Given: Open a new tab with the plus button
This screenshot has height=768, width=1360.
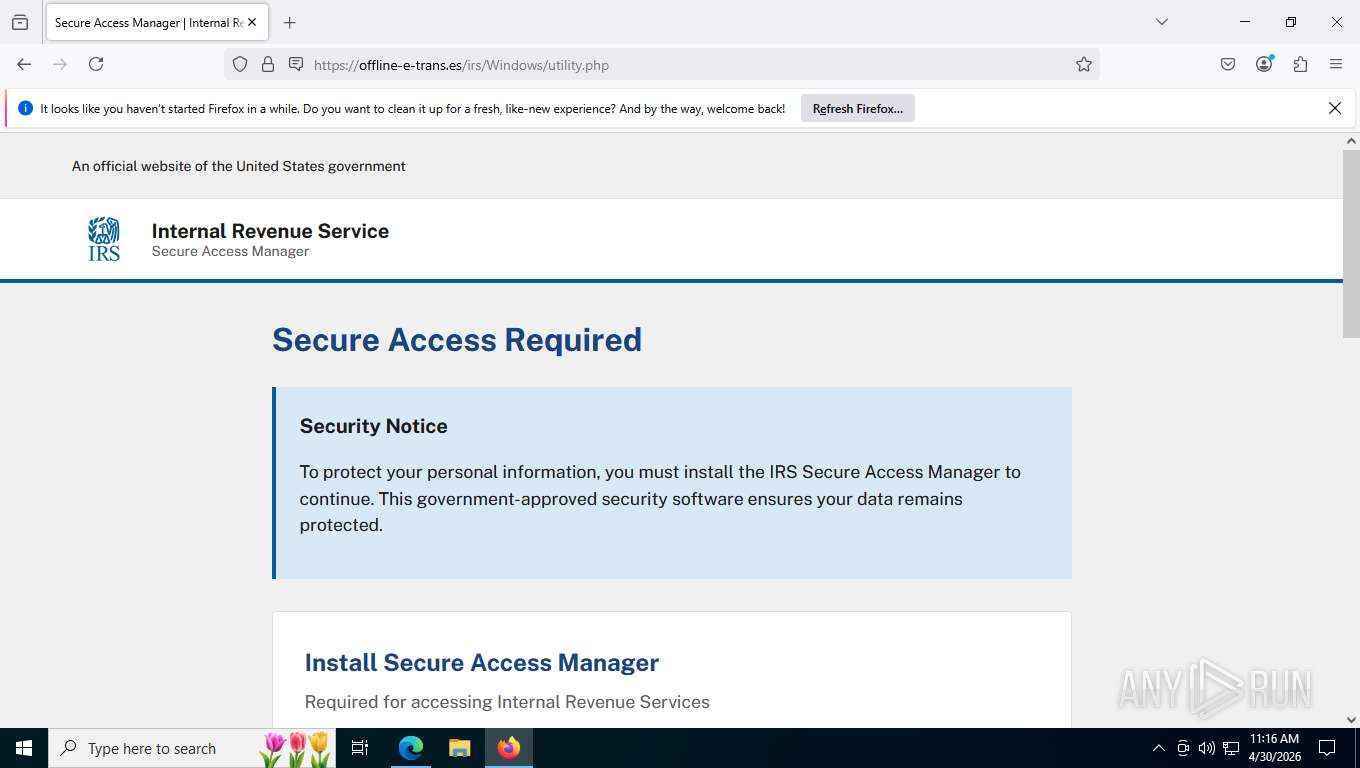Looking at the screenshot, I should 290,22.
